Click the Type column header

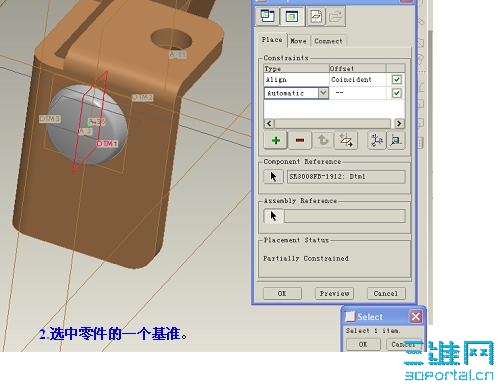pos(296,68)
